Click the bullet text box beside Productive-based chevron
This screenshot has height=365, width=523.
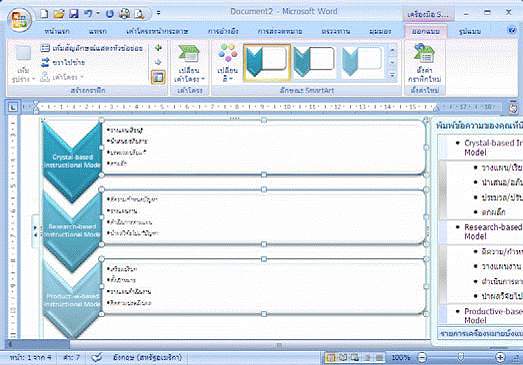click(x=264, y=286)
